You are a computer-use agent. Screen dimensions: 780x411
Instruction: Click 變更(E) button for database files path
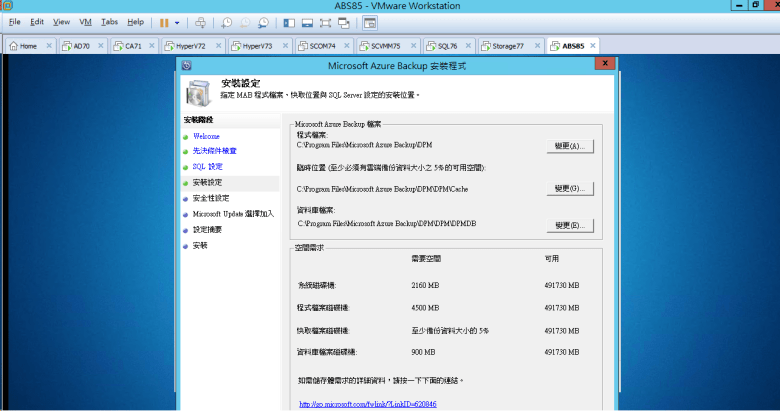coord(570,225)
